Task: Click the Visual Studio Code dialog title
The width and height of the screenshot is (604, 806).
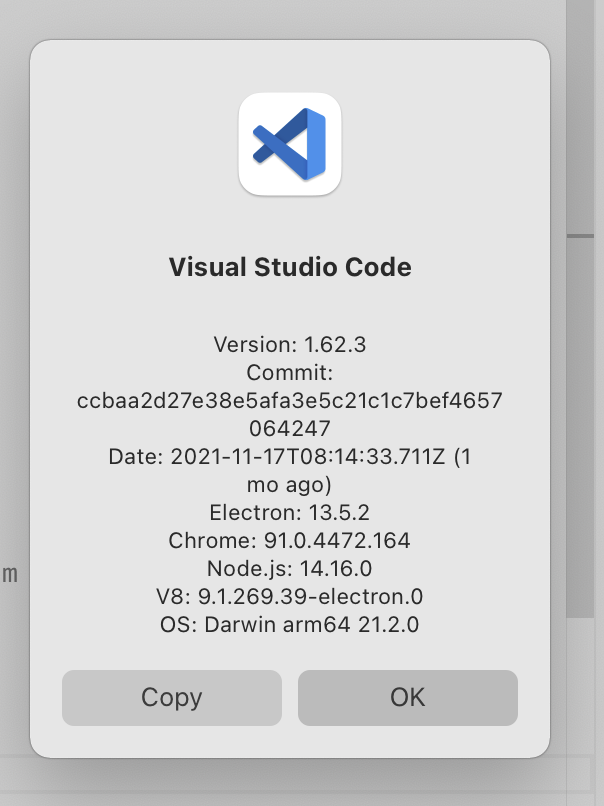Action: point(290,267)
